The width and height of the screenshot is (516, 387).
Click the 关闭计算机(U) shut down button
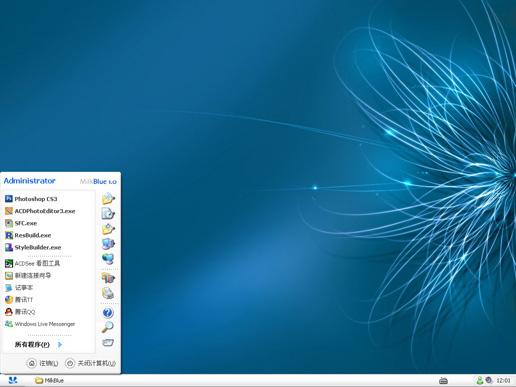pos(90,363)
